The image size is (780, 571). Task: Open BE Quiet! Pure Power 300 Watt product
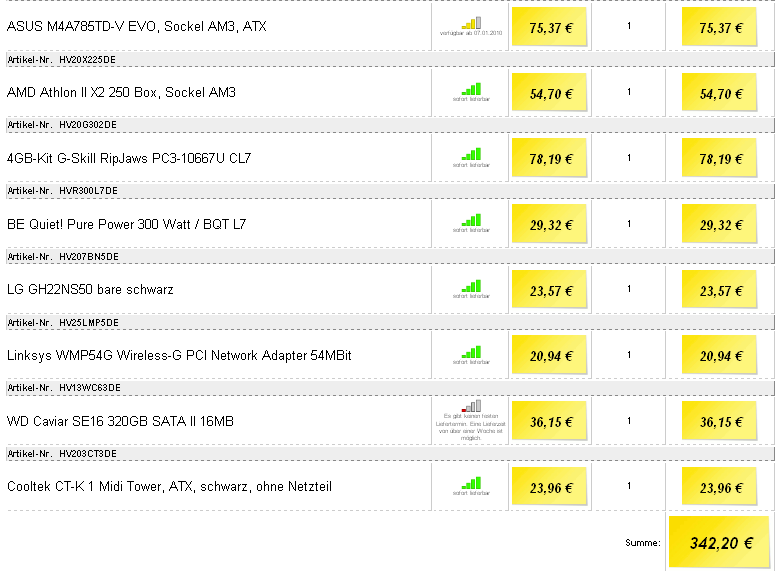pos(126,224)
